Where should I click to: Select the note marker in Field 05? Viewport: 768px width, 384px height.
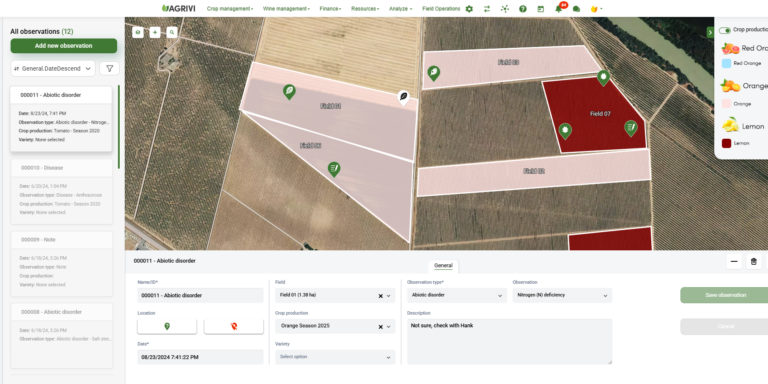(334, 169)
